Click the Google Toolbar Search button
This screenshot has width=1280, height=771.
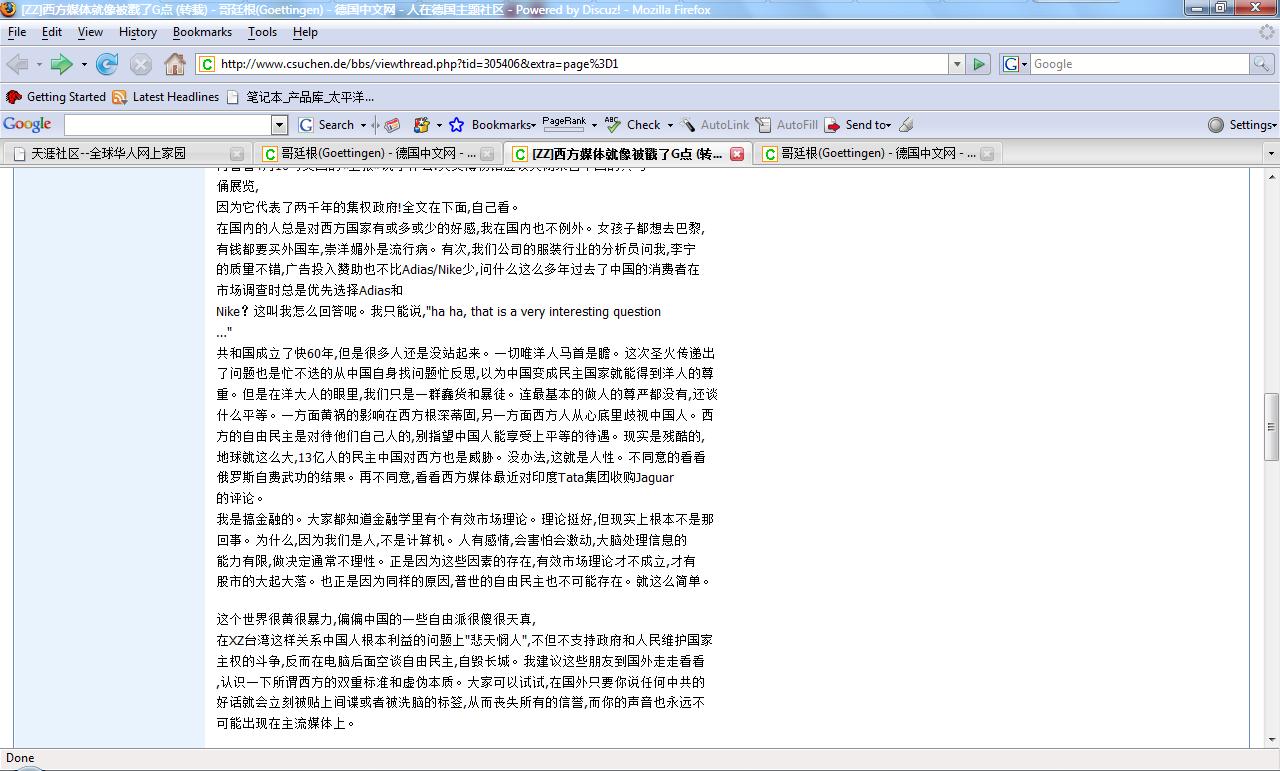click(x=327, y=125)
